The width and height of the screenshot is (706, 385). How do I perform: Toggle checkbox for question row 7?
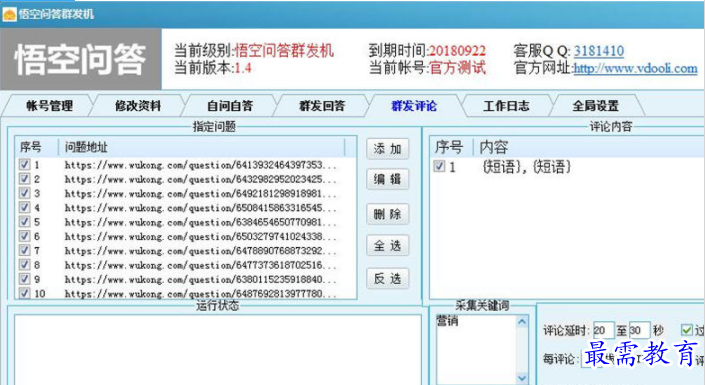coord(24,250)
